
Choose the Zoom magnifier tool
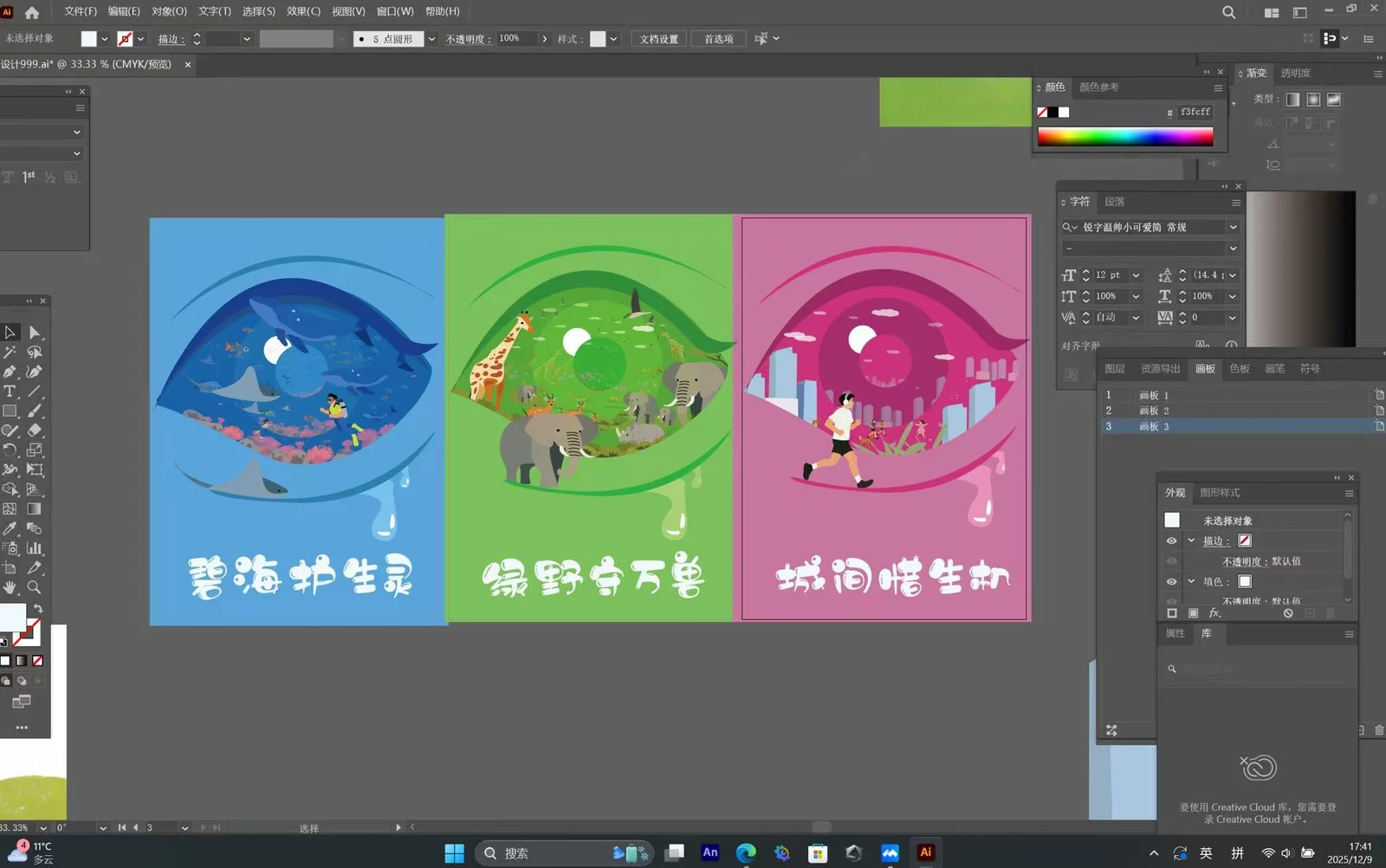click(34, 587)
